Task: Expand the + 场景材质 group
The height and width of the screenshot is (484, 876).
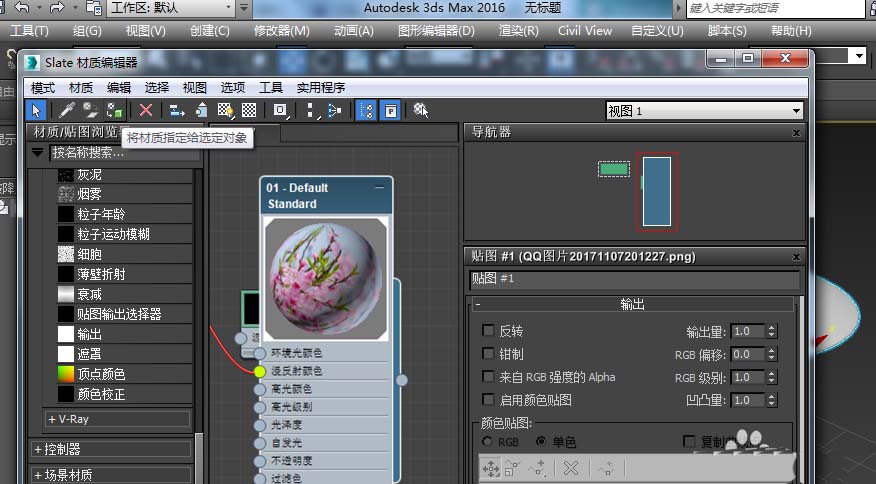Action: tap(112, 475)
